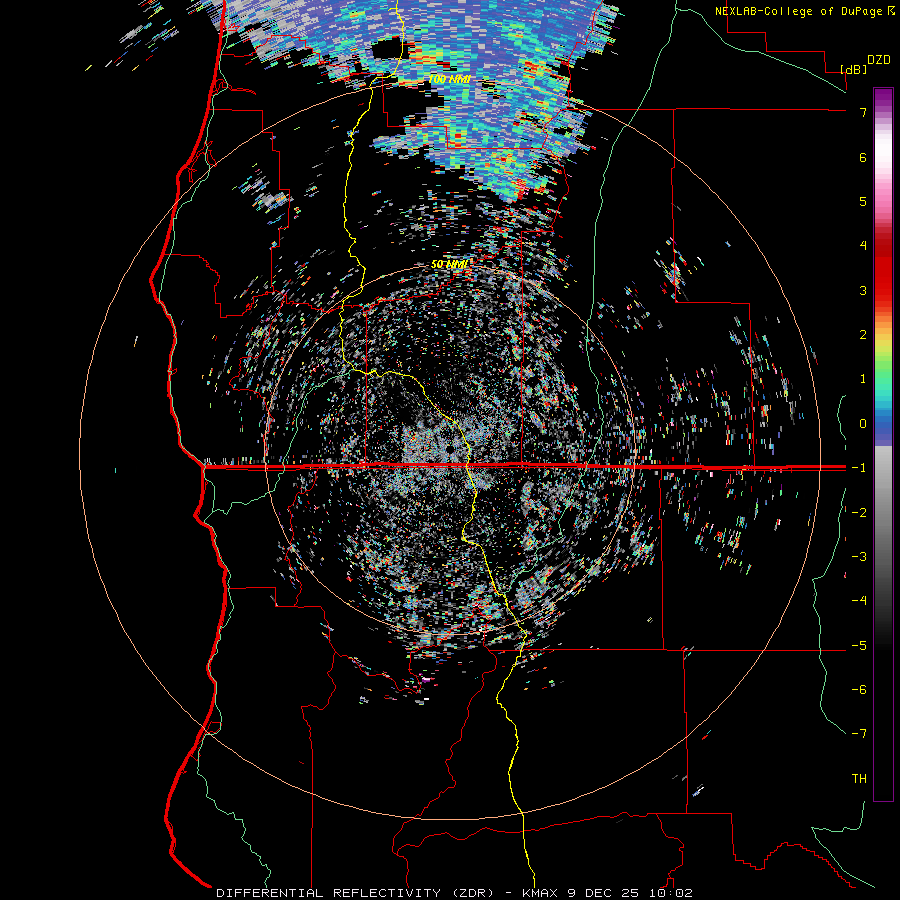Click the 0 value on the scale
Viewport: 900px width, 900px height.
863,424
